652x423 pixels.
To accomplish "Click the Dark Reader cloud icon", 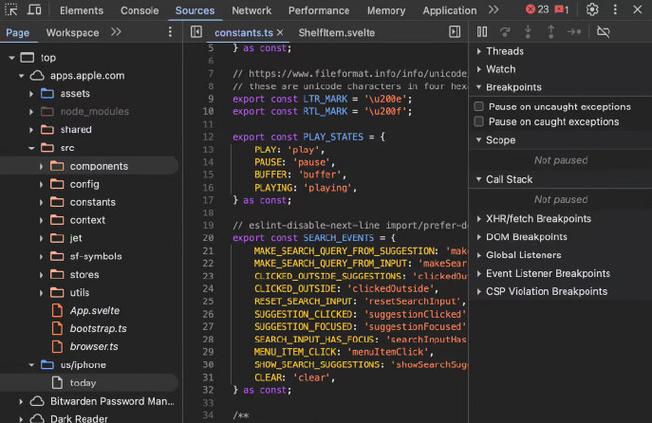I will pyautogui.click(x=37, y=418).
